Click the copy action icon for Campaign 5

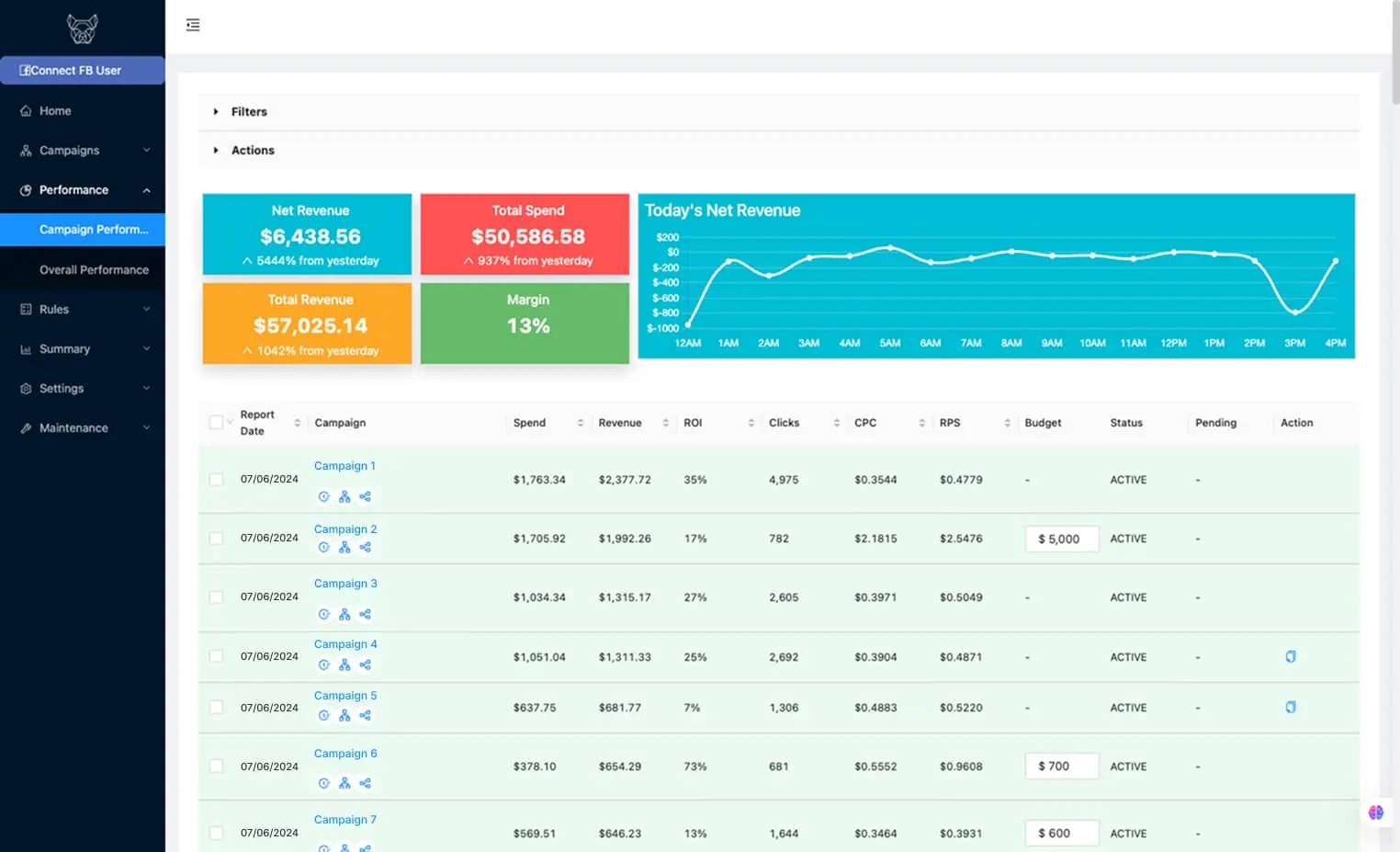(x=1291, y=707)
